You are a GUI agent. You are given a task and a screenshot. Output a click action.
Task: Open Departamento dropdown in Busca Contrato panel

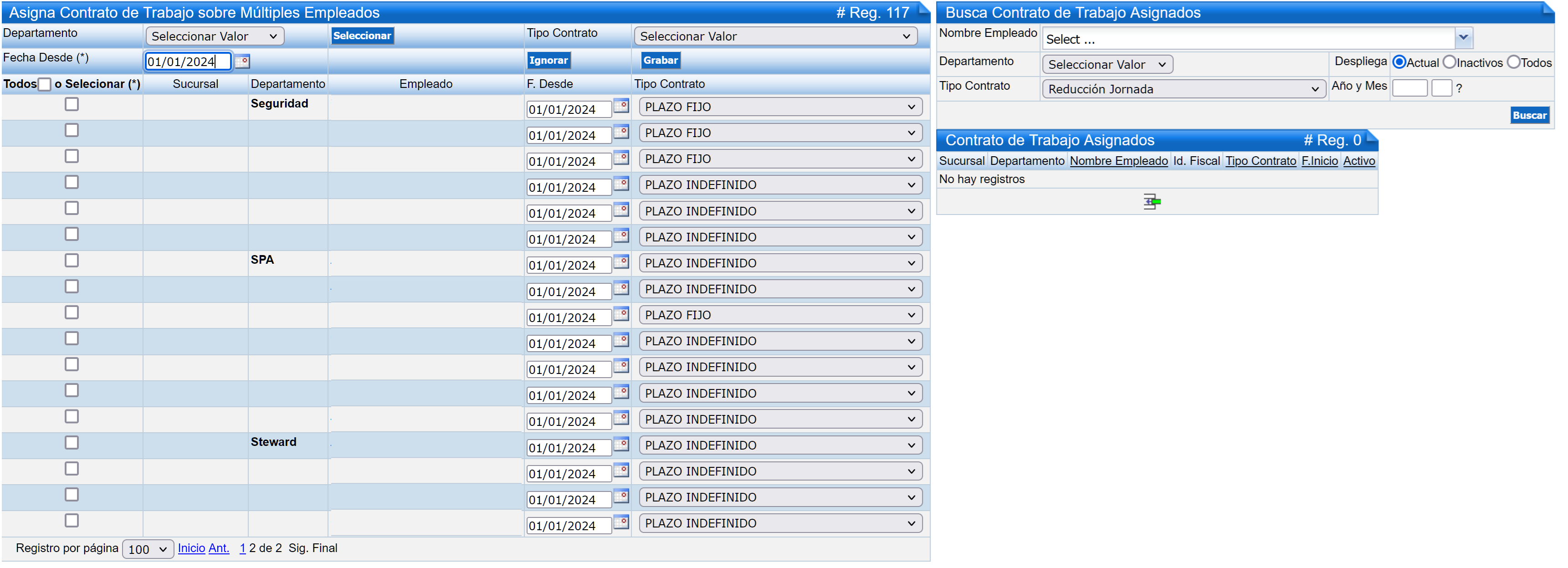pyautogui.click(x=1107, y=65)
